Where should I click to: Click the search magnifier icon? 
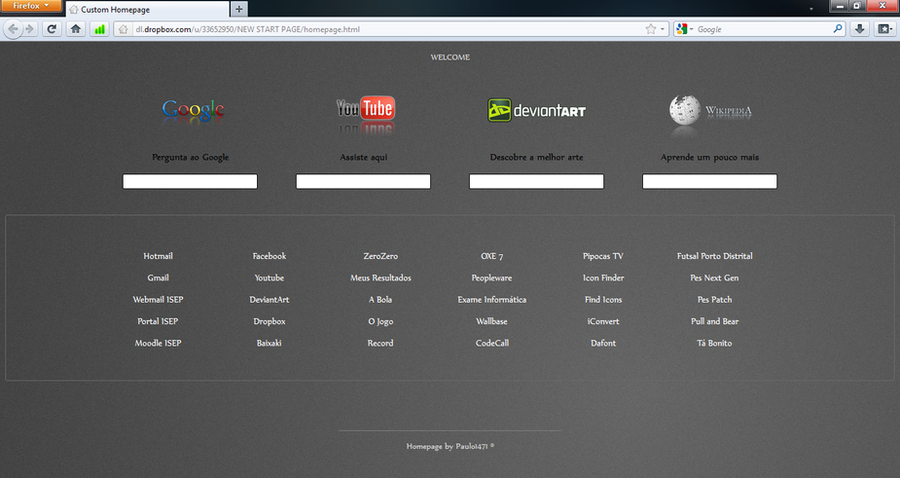coord(837,29)
